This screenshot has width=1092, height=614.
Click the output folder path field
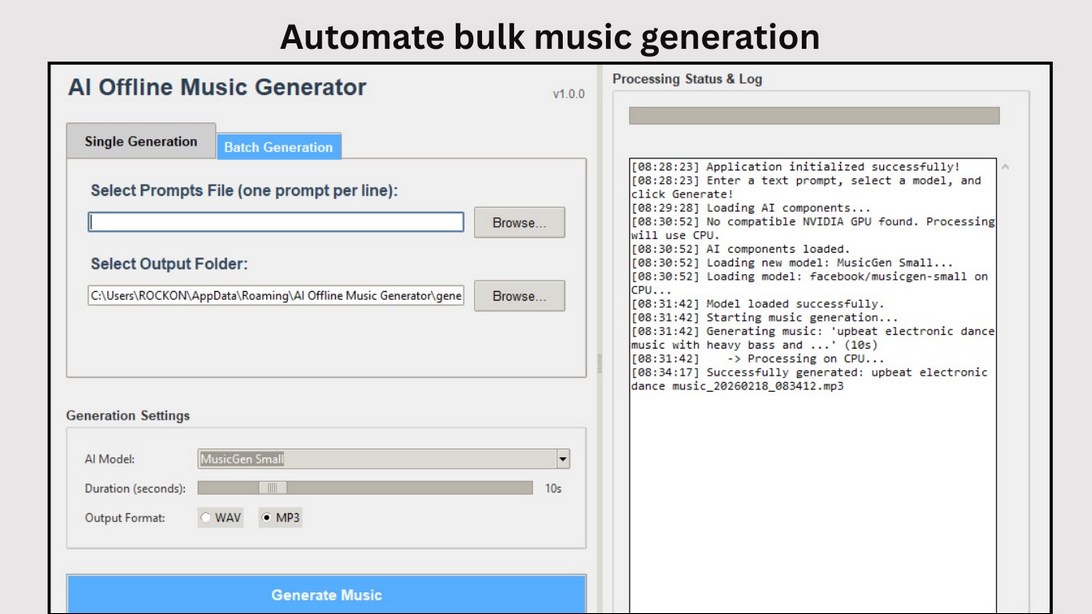tap(275, 295)
